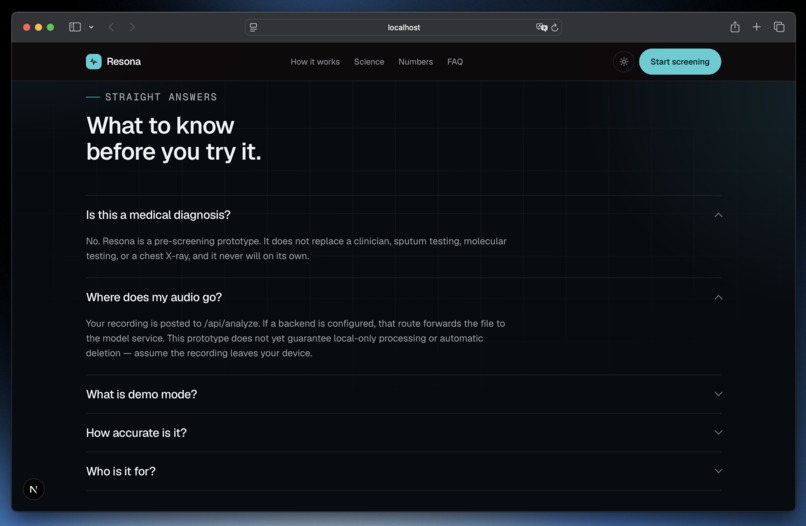Go back with the Safari back arrow

112,27
